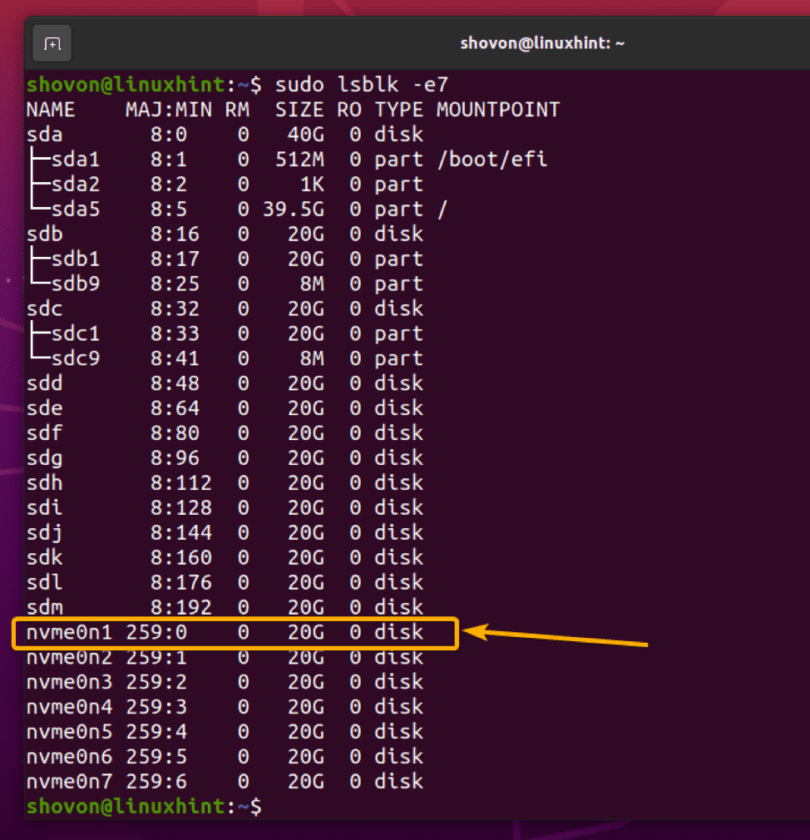
Task: Select the sda disk entry
Action: (43, 134)
